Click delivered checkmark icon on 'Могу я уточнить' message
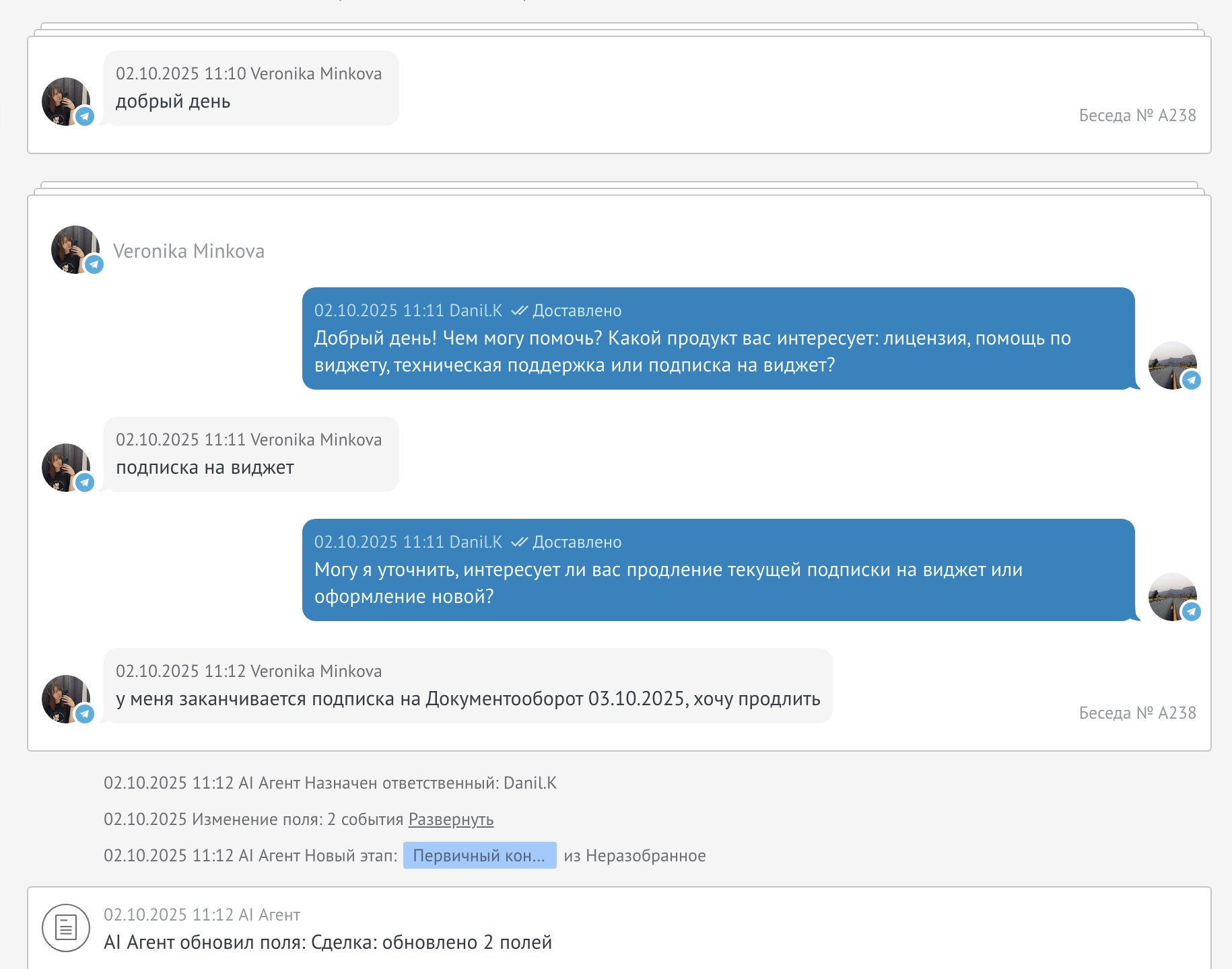The width and height of the screenshot is (1232, 969). [x=518, y=542]
